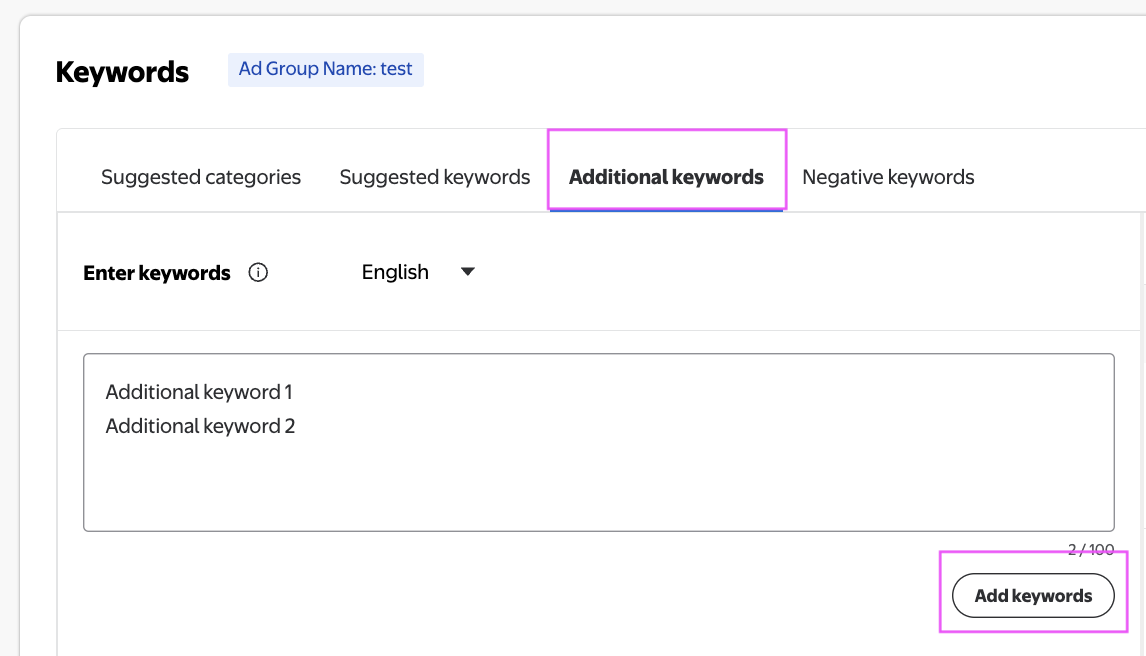Click the info icon beside Enter keywords
This screenshot has width=1146, height=656.
pos(258,272)
